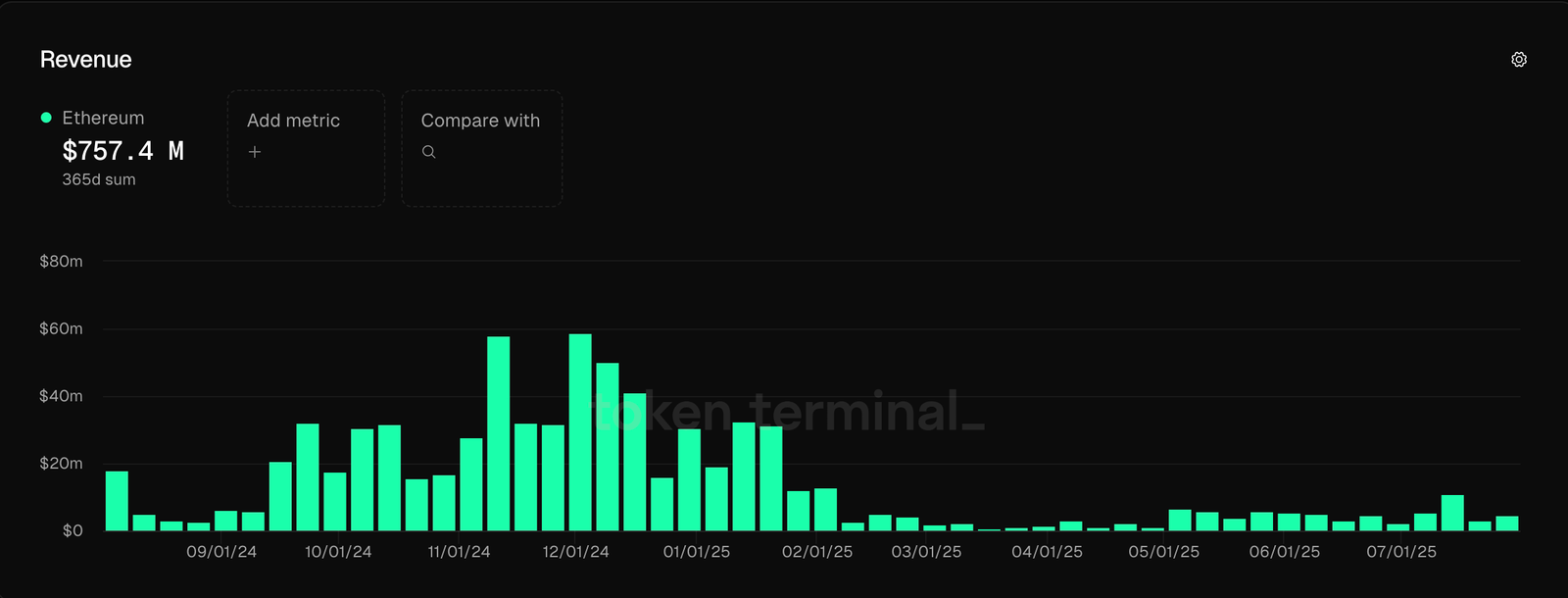Click the $757.4 M total value

coord(122,151)
